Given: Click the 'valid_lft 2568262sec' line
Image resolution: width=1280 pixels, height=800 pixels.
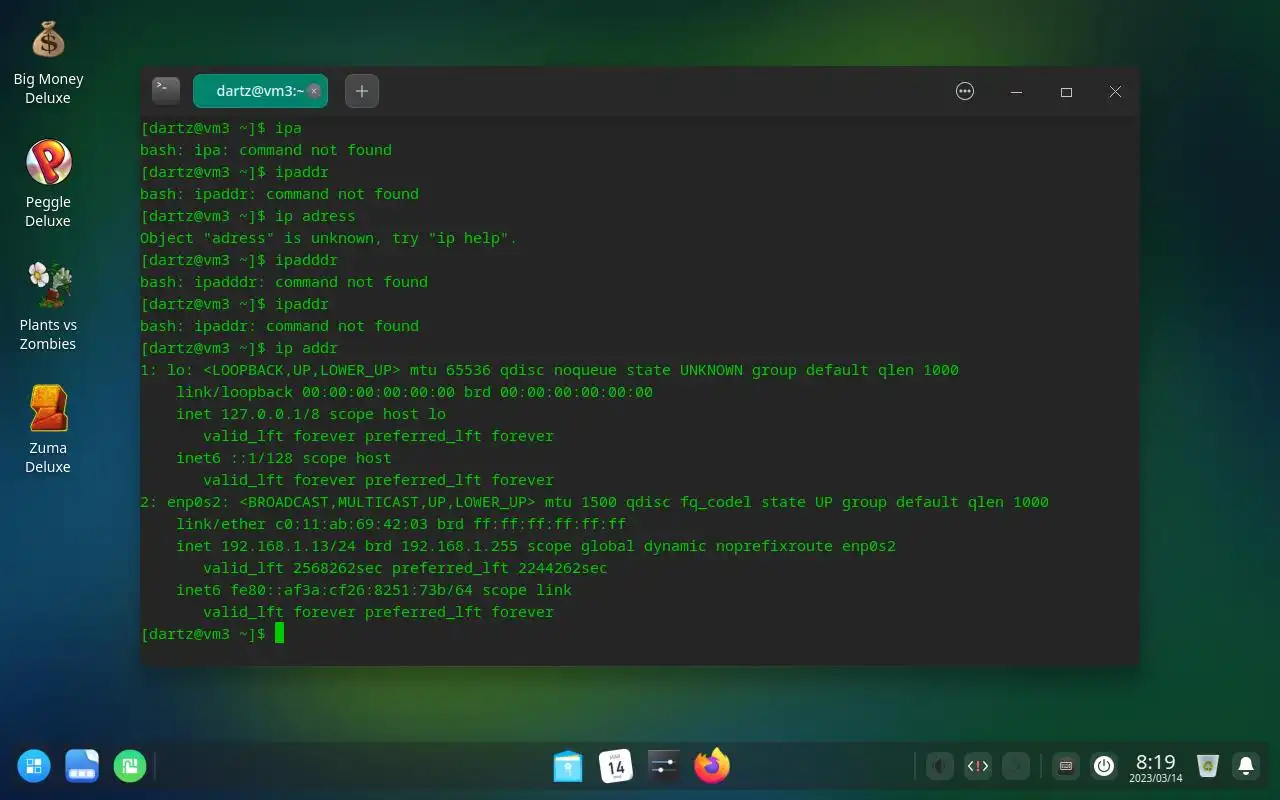Looking at the screenshot, I should click(405, 568).
